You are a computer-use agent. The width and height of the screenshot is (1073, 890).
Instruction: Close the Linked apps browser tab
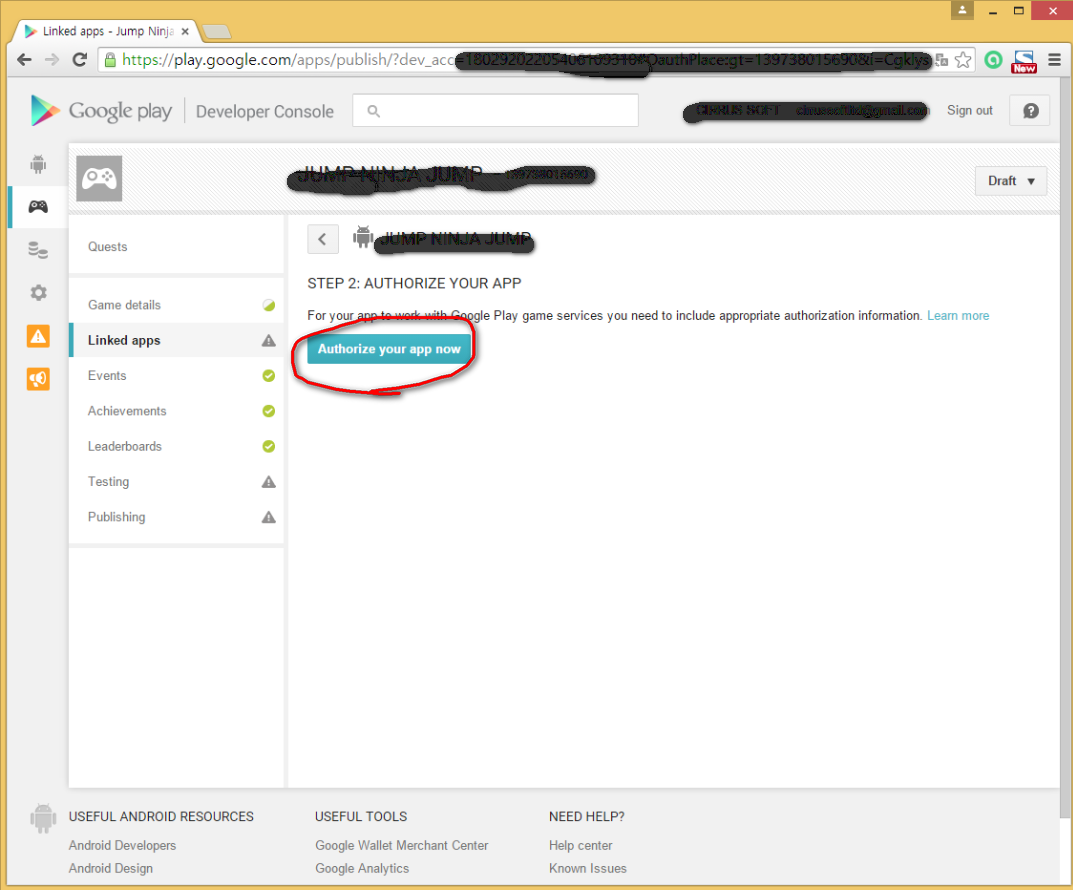tap(185, 31)
